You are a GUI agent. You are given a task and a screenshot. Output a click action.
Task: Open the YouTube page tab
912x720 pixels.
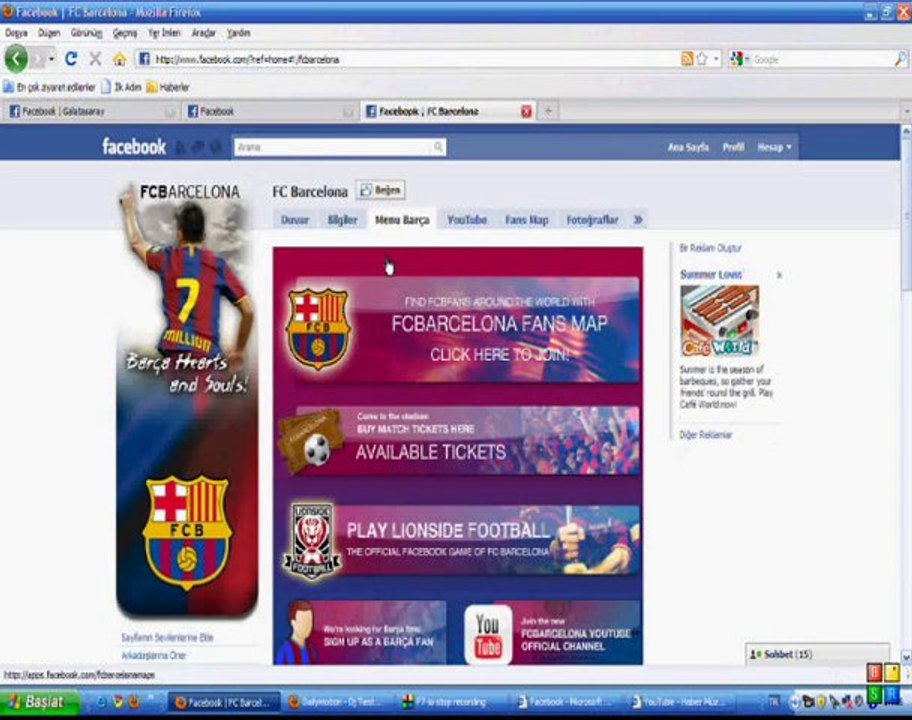coord(467,220)
